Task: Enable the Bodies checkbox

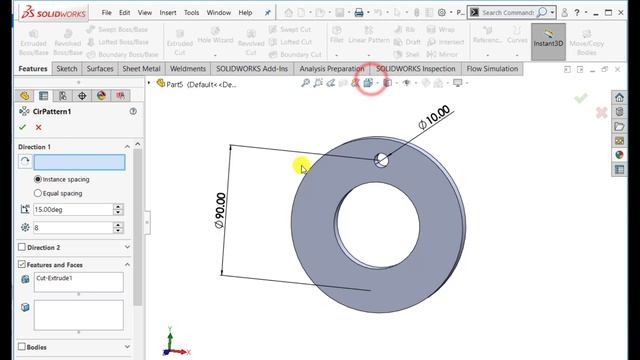Action: tap(22, 347)
